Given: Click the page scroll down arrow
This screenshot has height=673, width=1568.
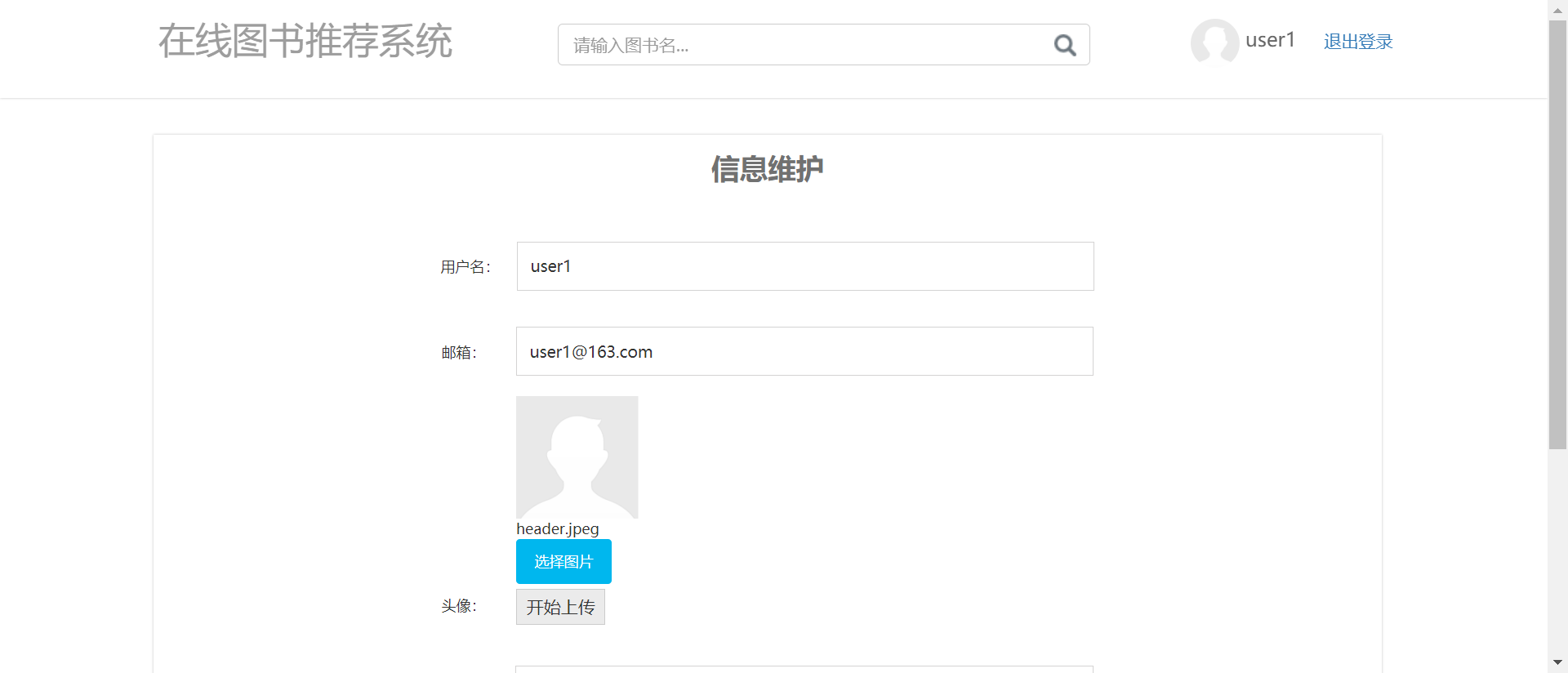Looking at the screenshot, I should pyautogui.click(x=1557, y=663).
